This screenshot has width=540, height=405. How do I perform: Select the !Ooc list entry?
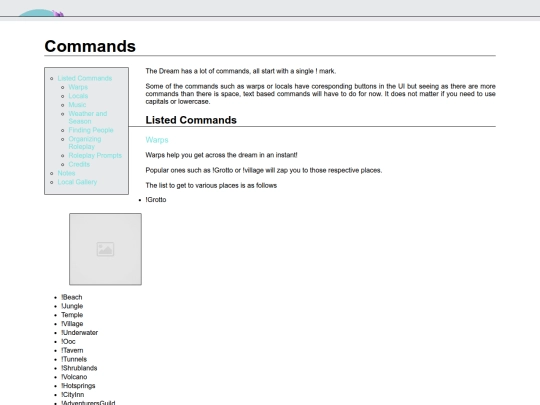coord(68,342)
